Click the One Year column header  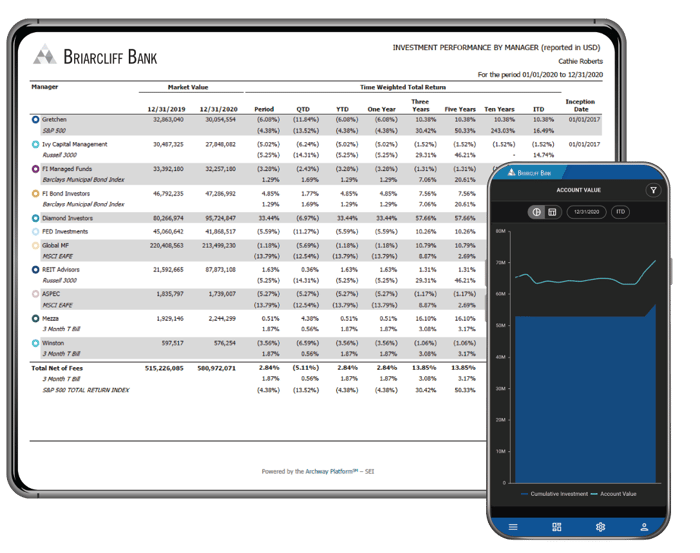point(382,109)
